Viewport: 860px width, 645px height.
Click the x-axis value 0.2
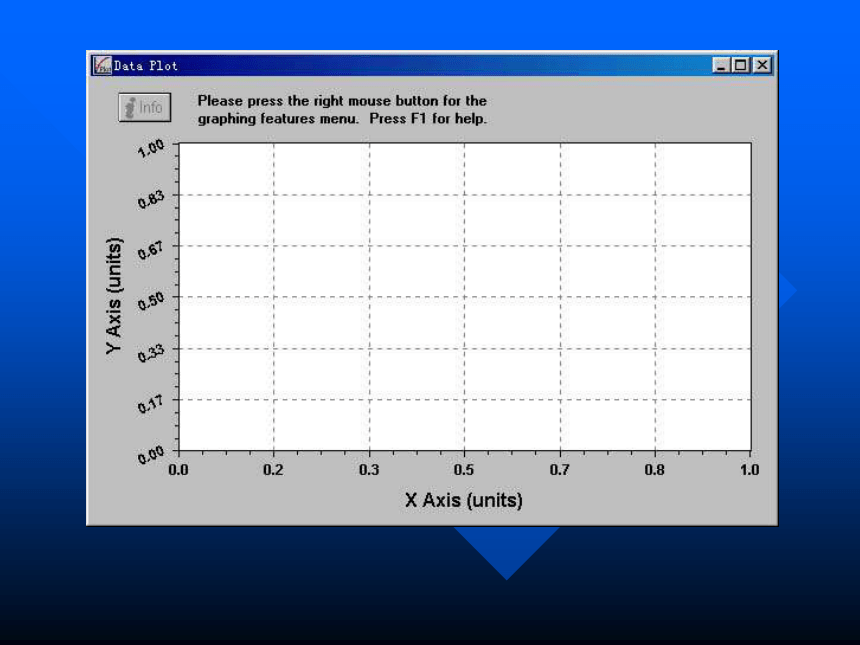[x=273, y=470]
